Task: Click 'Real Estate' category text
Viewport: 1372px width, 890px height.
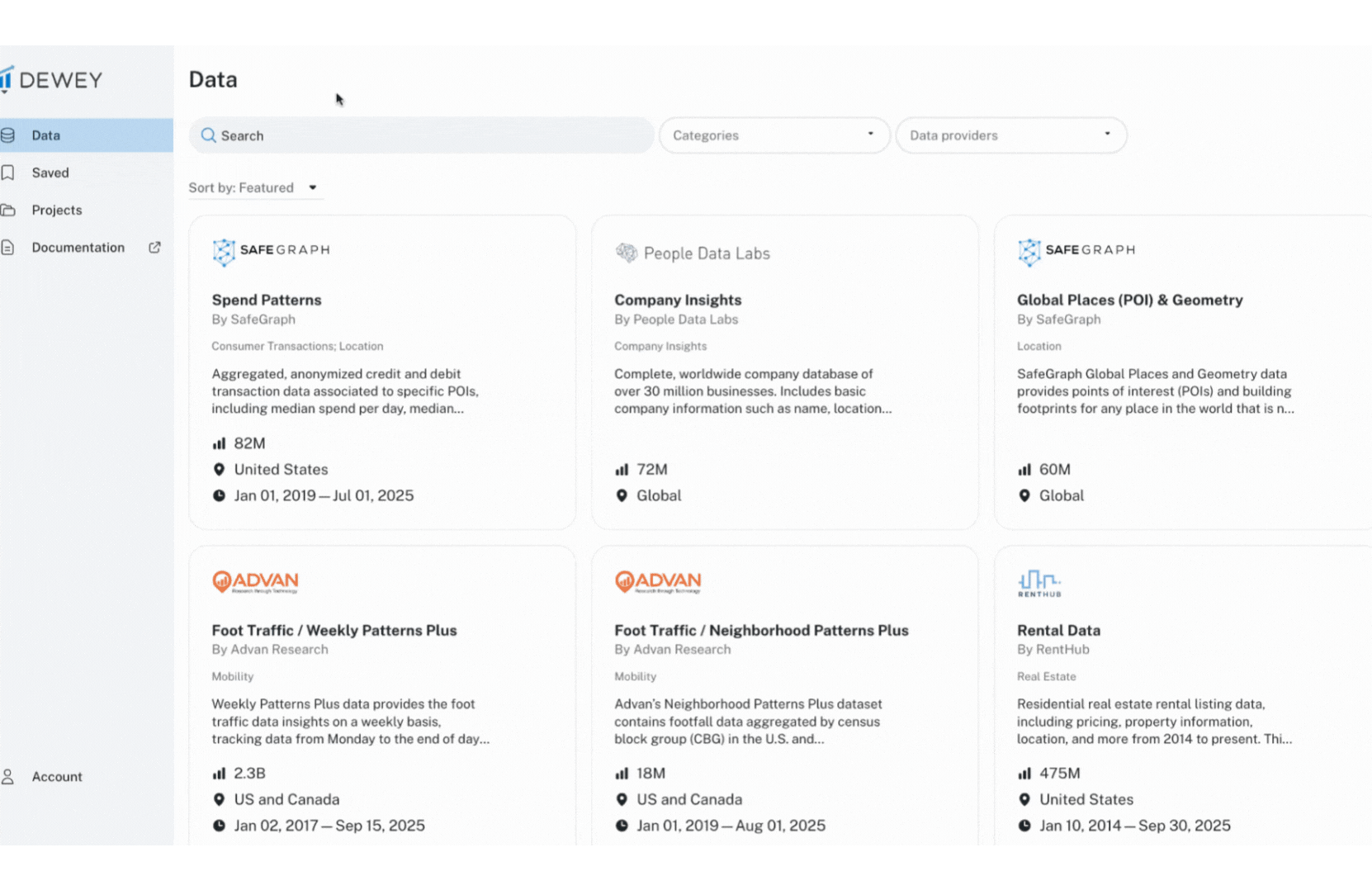Action: (1047, 676)
